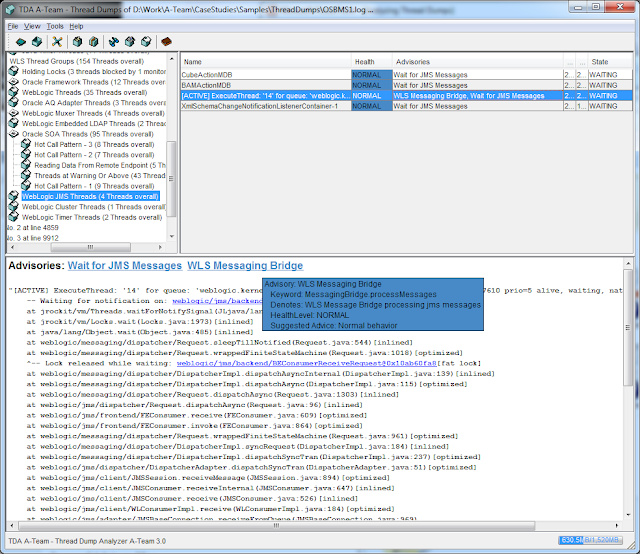
Task: Click the open box icon next to open file
Action: coord(37,42)
